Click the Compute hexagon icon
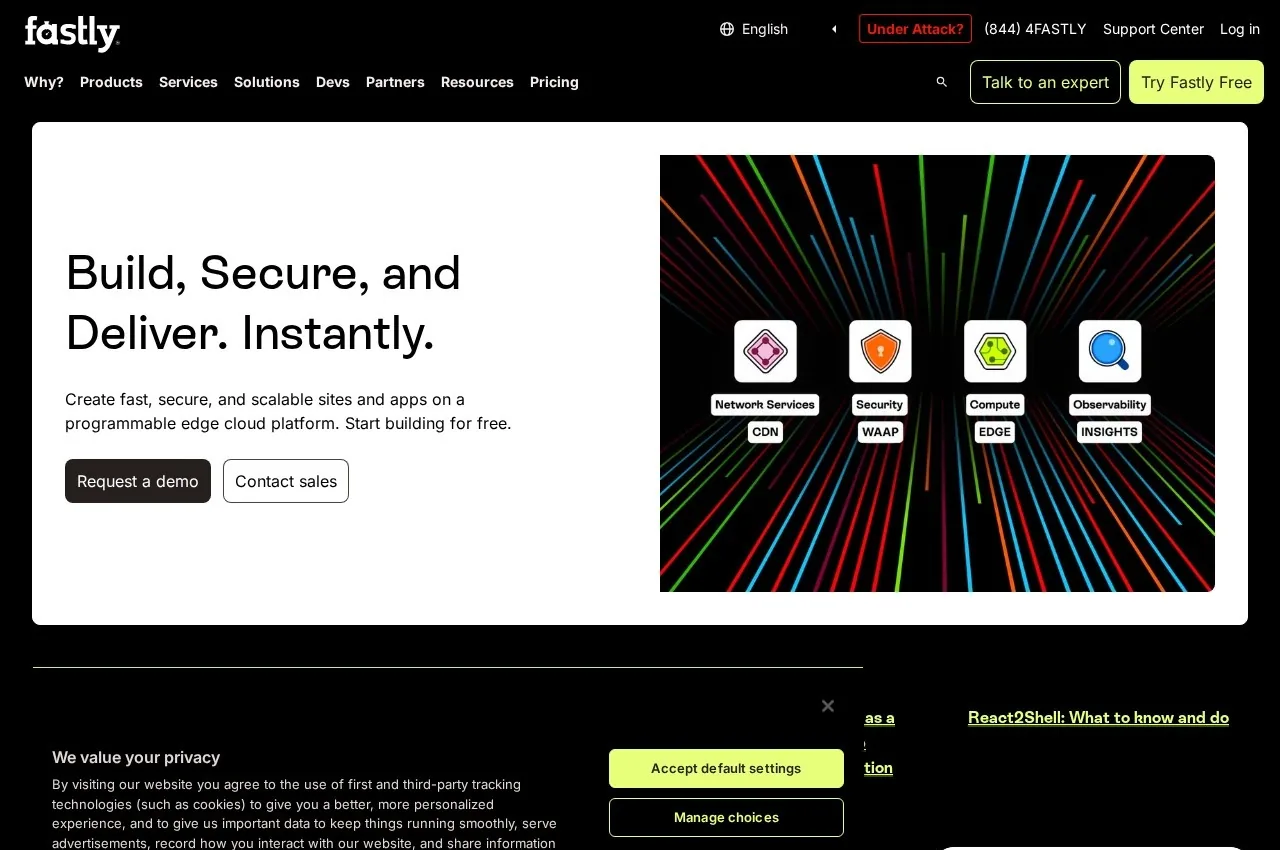 pyautogui.click(x=995, y=351)
